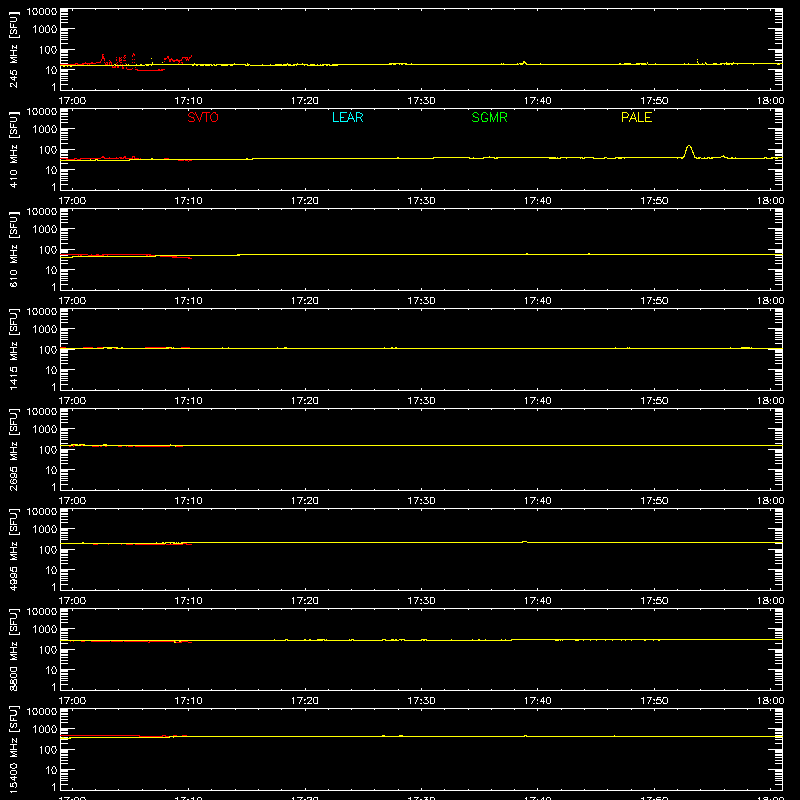Select 17:20 tick label below 1415 MHz plot
The width and height of the screenshot is (800, 800).
(305, 401)
